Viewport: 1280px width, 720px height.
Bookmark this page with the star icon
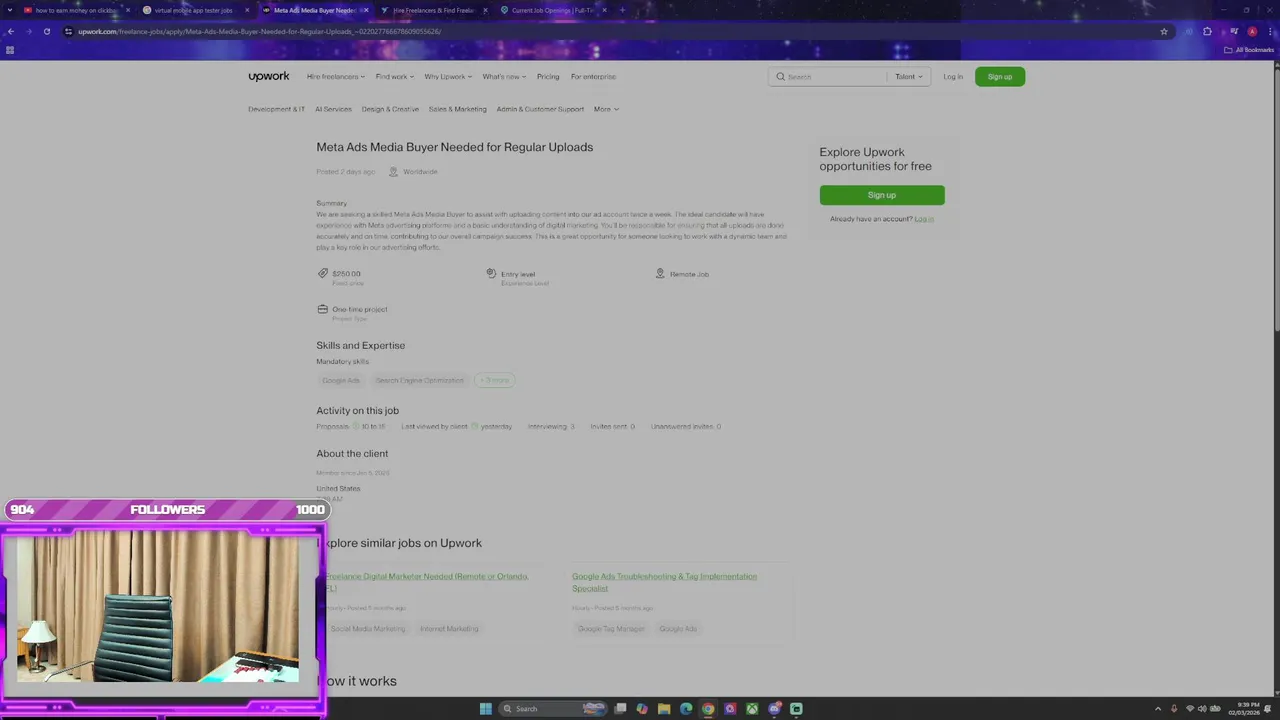1164,31
